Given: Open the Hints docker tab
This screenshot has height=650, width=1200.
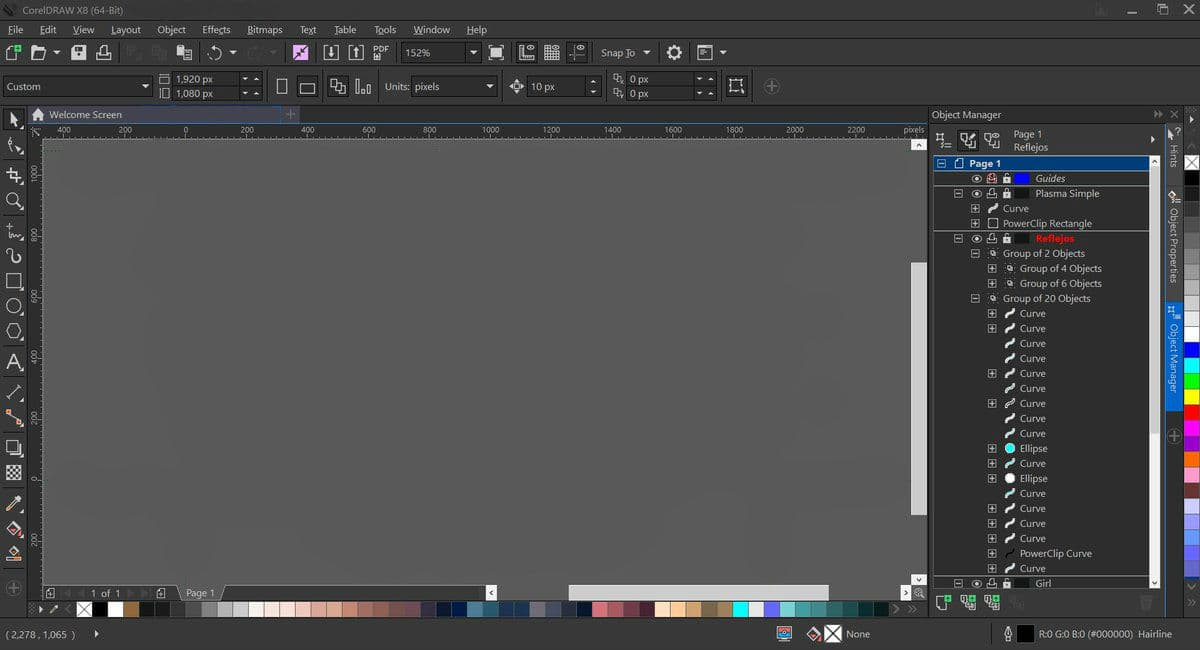Looking at the screenshot, I should click(x=1174, y=150).
